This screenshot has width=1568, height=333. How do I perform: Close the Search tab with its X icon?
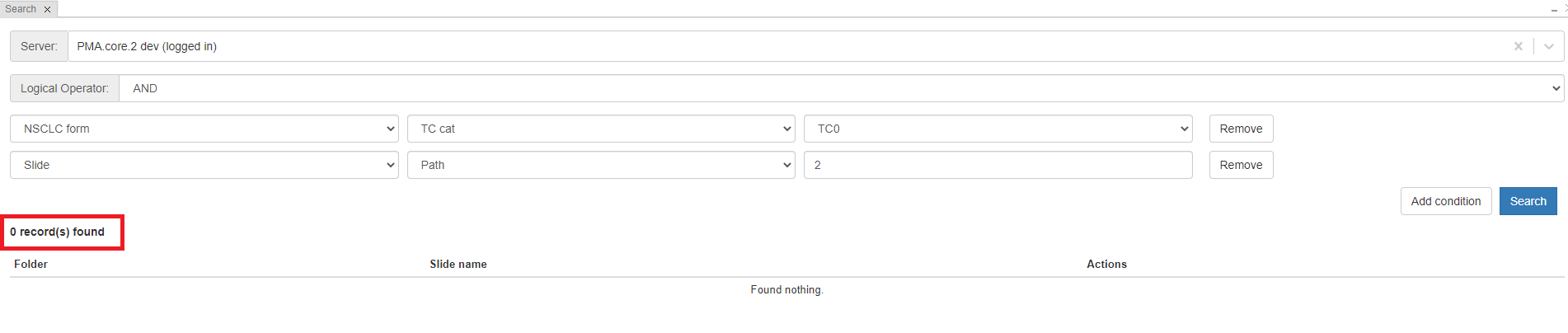[x=47, y=9]
